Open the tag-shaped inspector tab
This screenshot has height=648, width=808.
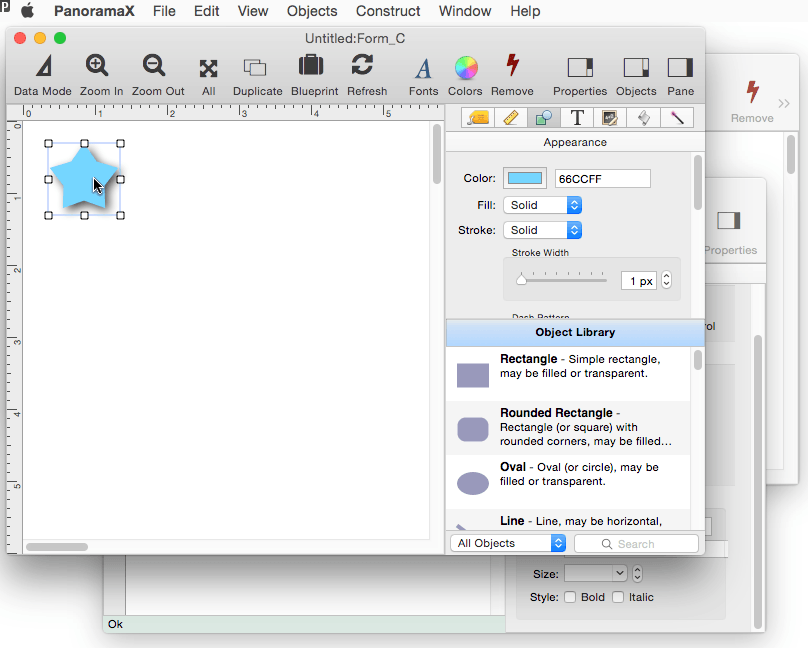(478, 118)
